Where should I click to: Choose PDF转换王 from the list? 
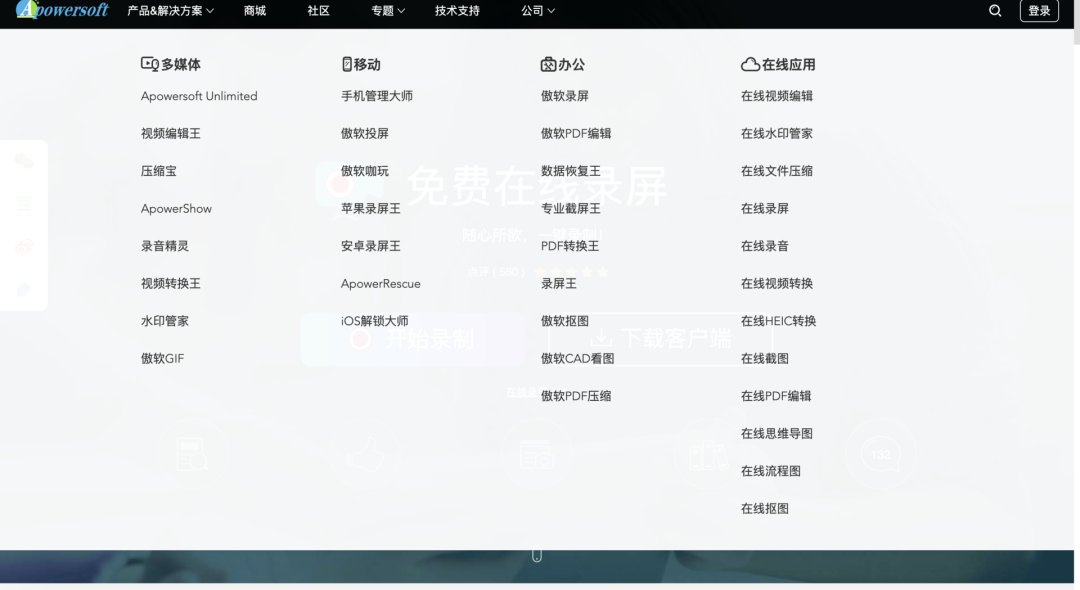click(570, 246)
